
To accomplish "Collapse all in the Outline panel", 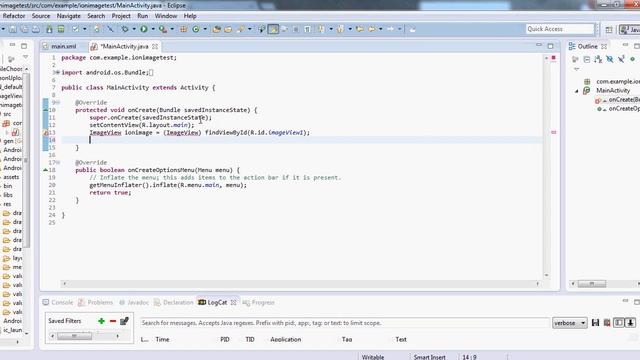I will (x=587, y=59).
